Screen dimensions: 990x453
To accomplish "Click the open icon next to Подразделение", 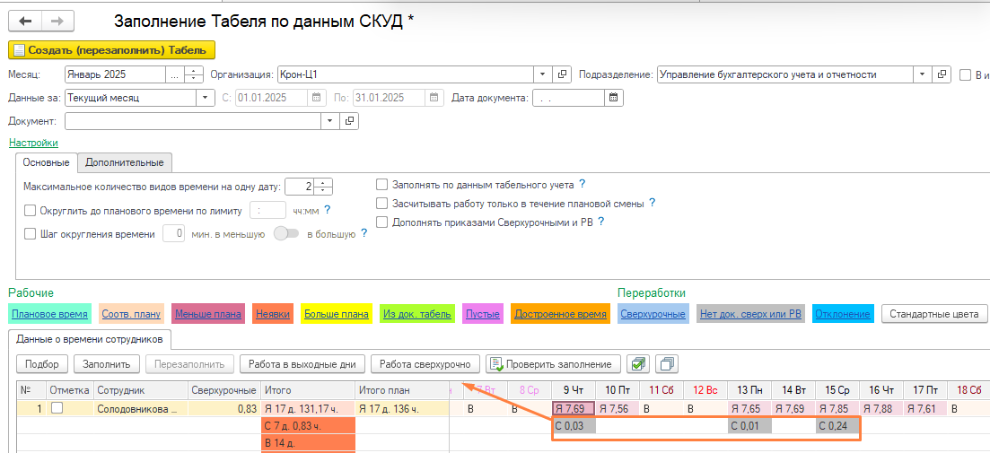I will coord(941,74).
